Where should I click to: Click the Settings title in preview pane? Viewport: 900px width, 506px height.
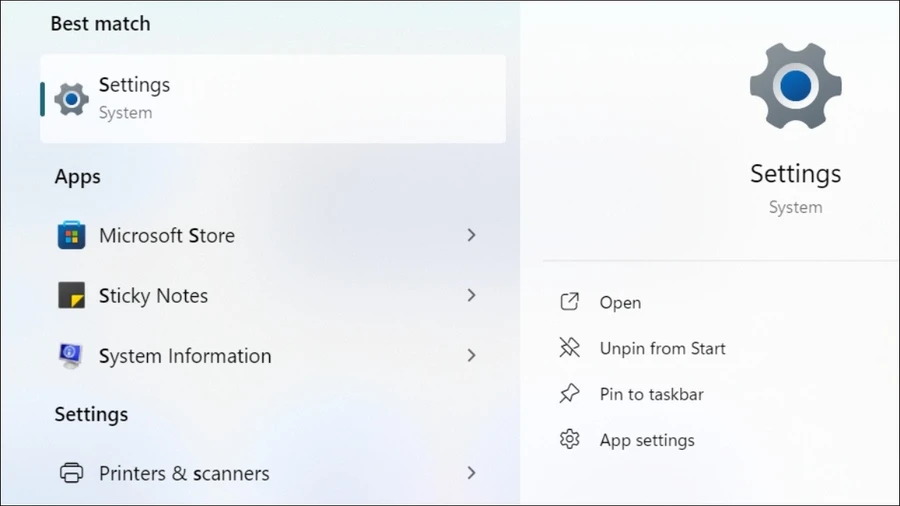pyautogui.click(x=796, y=174)
